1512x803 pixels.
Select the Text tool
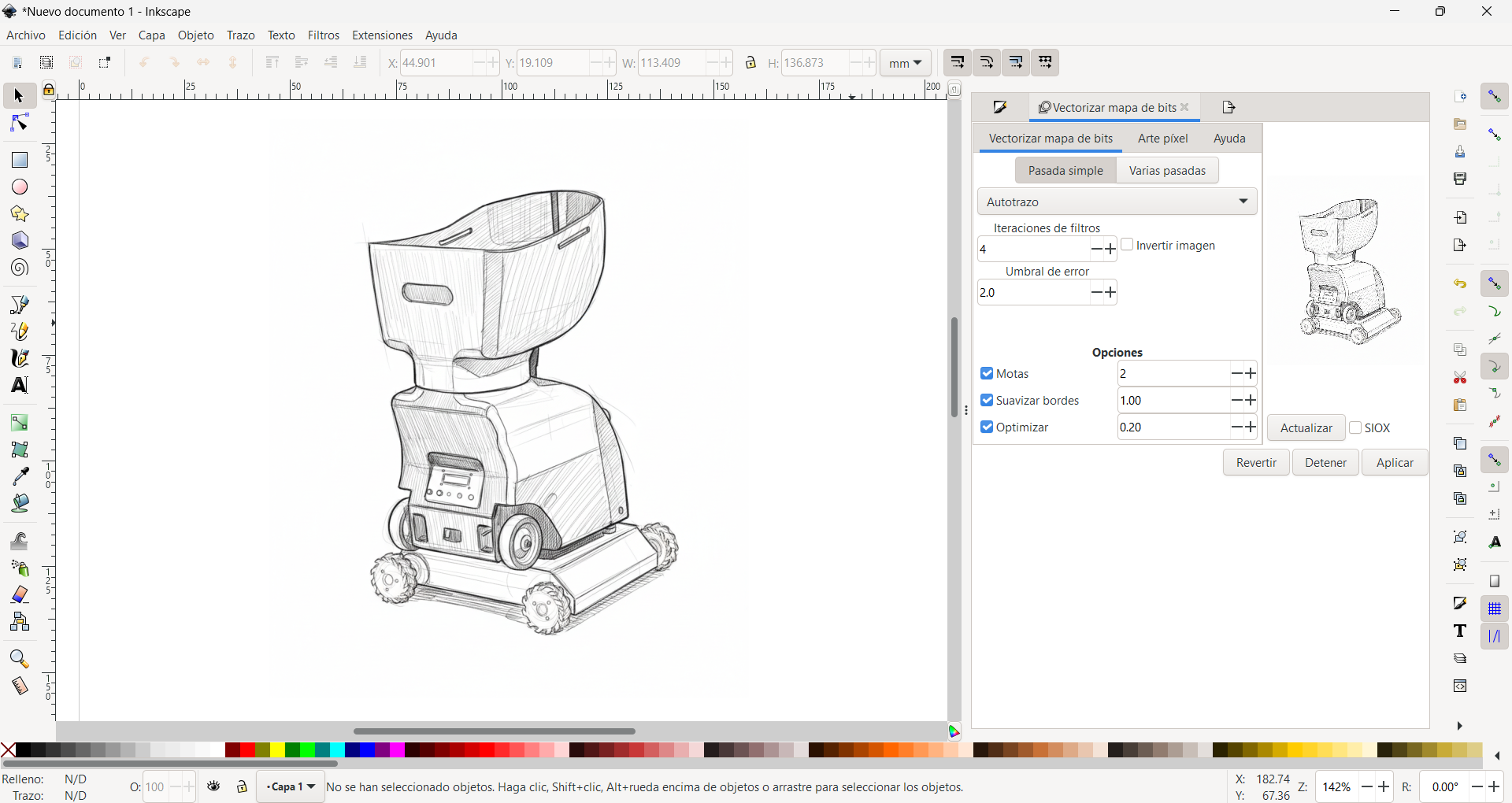(18, 385)
